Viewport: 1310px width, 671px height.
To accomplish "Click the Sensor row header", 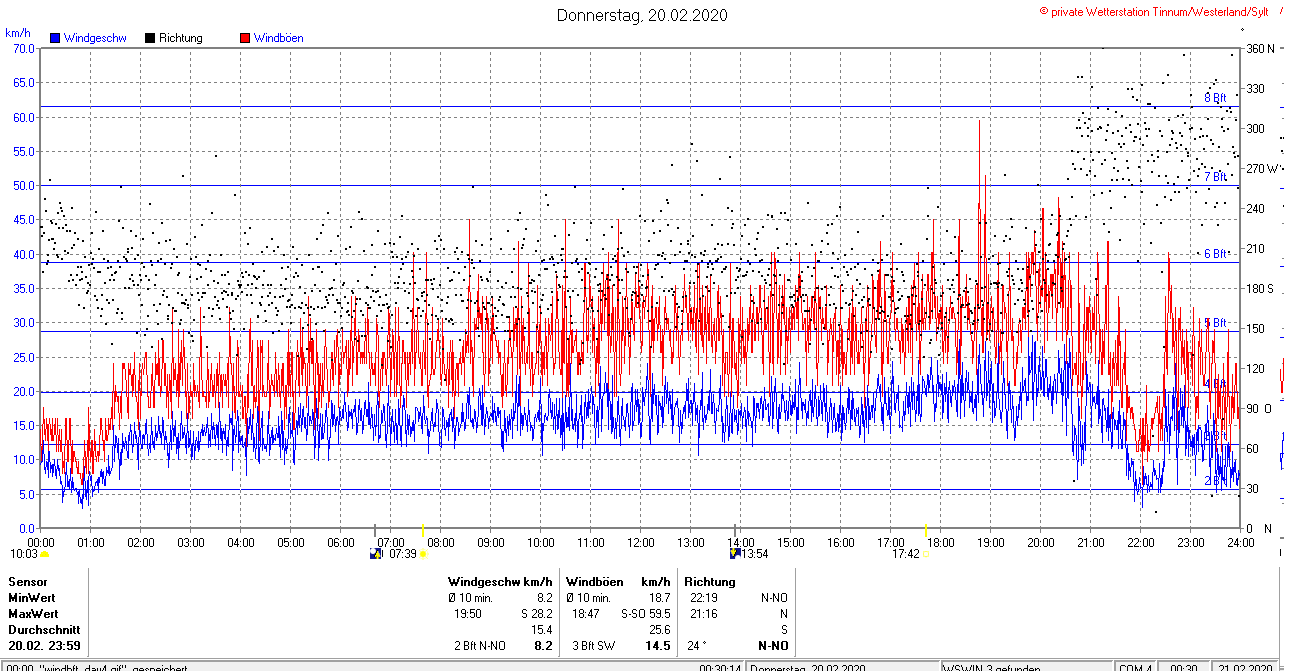I will point(27,581).
